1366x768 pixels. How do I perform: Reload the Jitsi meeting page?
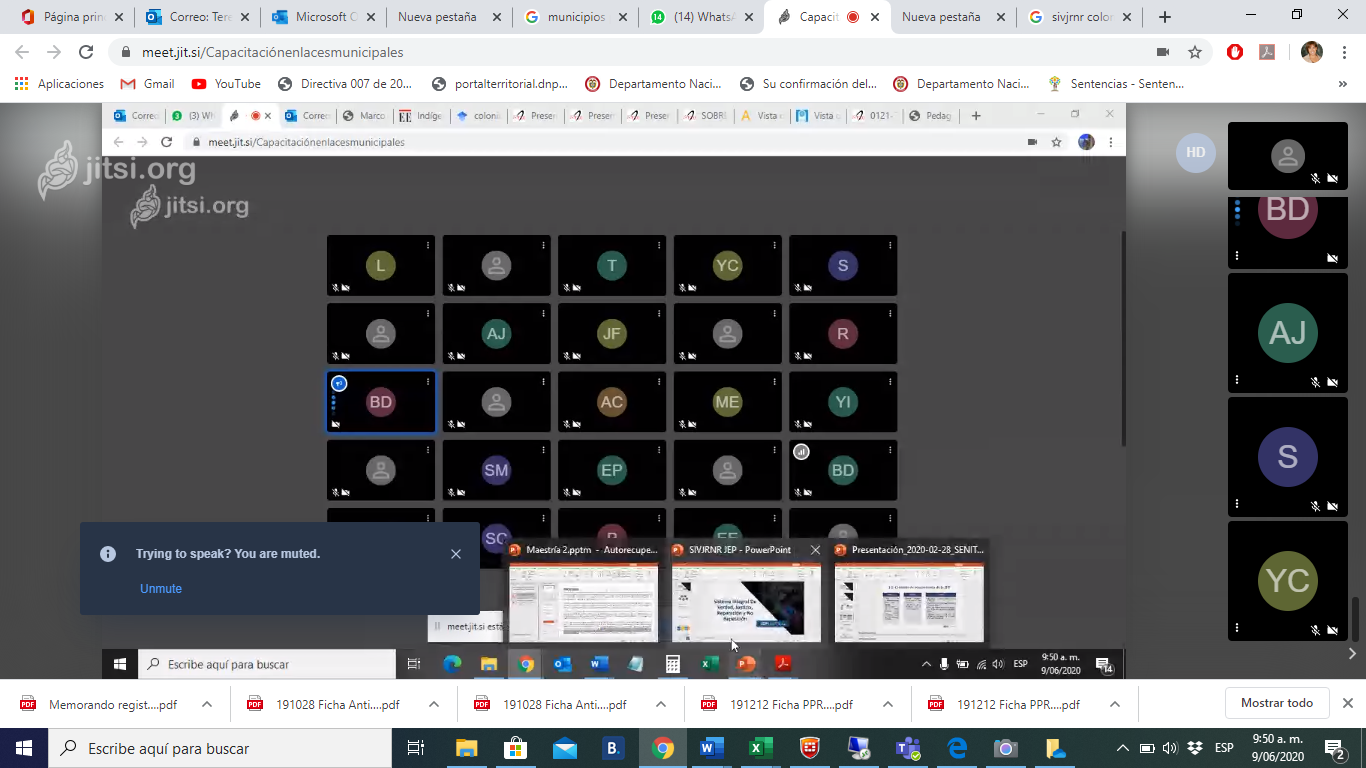point(86,52)
